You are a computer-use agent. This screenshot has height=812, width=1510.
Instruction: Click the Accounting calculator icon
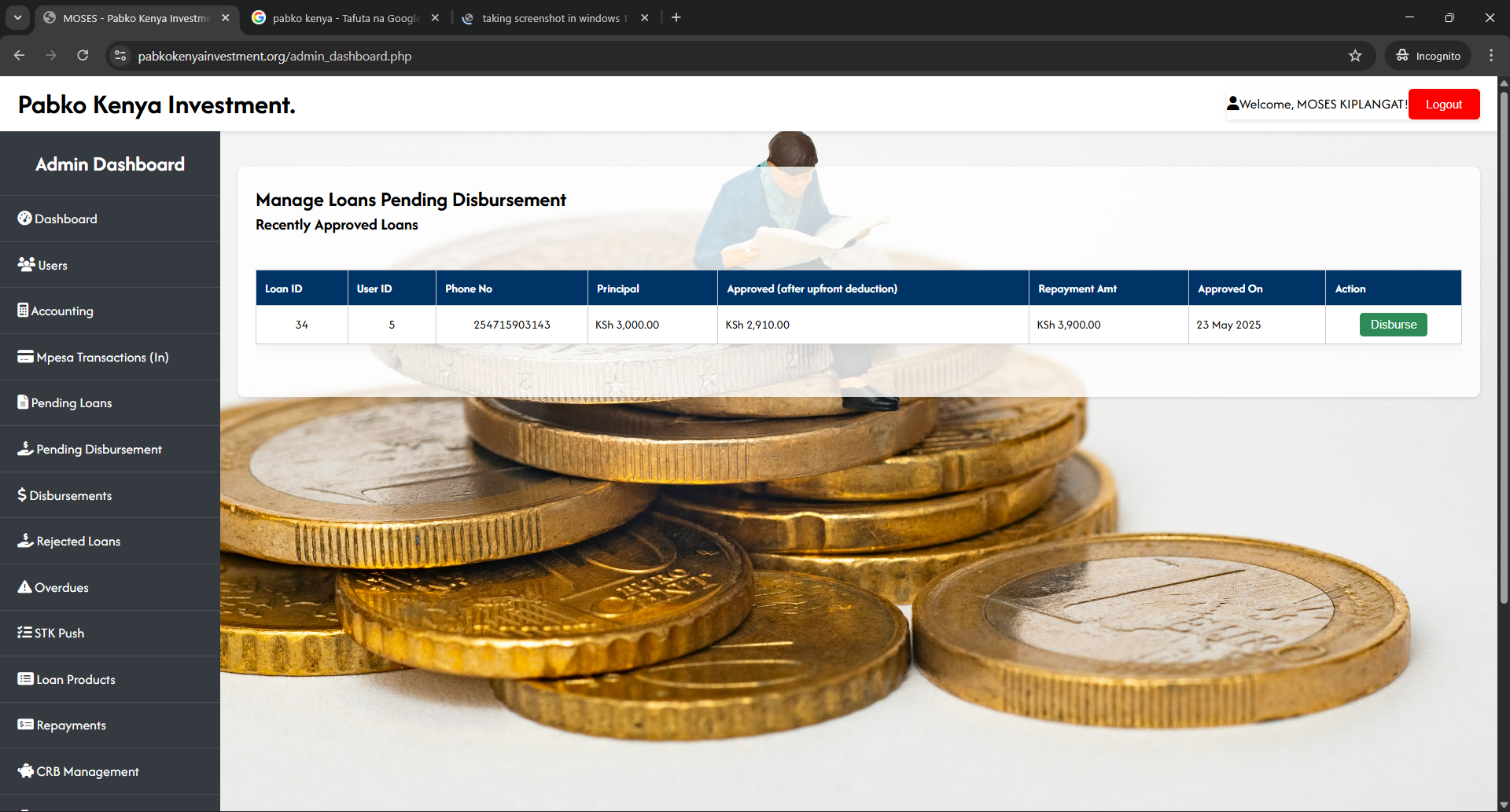23,310
